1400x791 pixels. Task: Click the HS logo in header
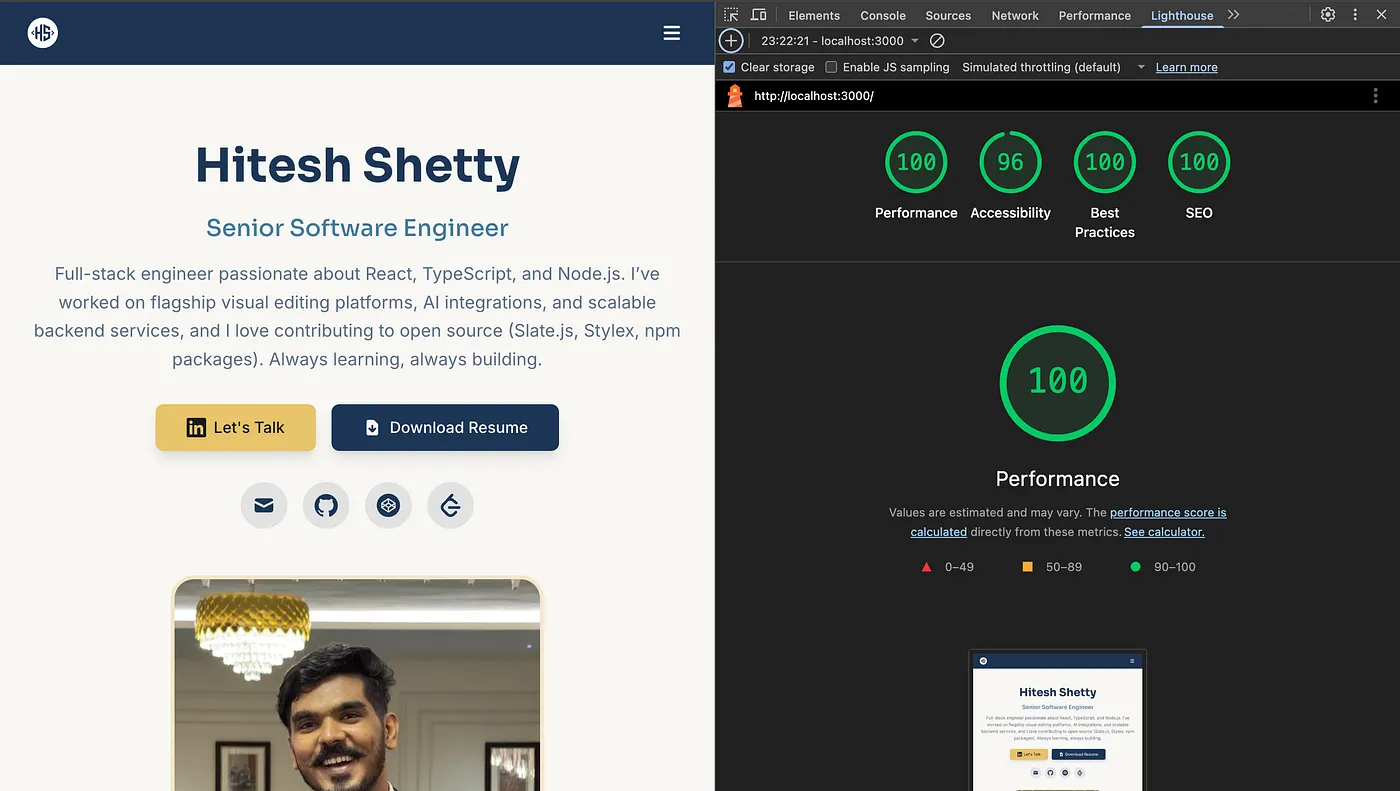point(42,33)
